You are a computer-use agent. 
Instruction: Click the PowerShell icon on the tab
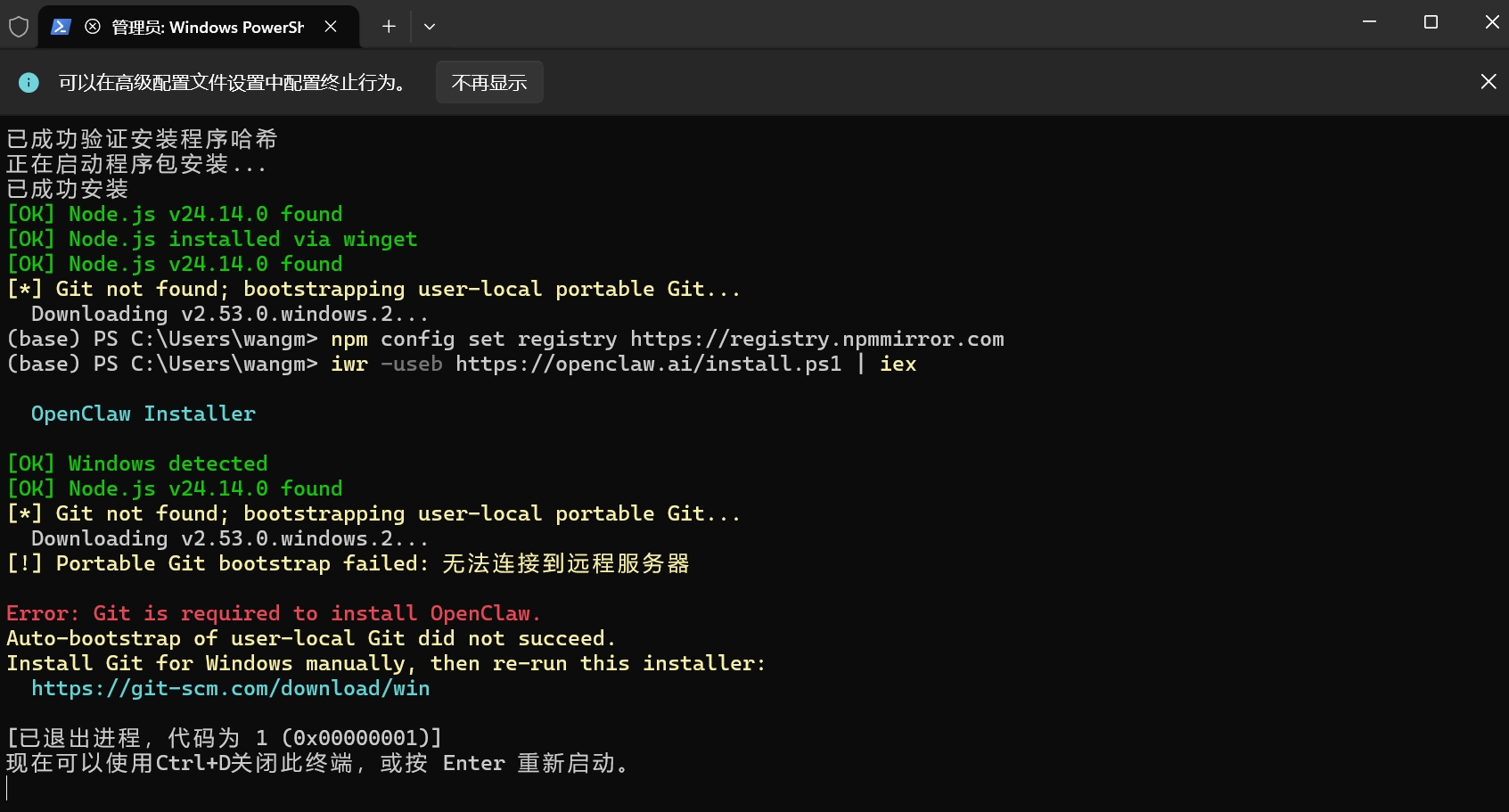pos(61,27)
